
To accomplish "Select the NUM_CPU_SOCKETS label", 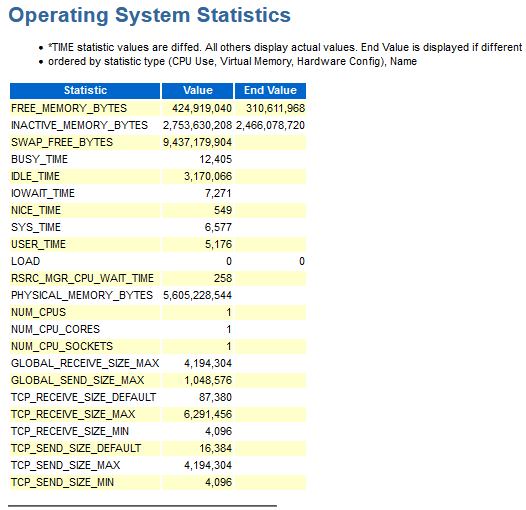I will pyautogui.click(x=62, y=346).
